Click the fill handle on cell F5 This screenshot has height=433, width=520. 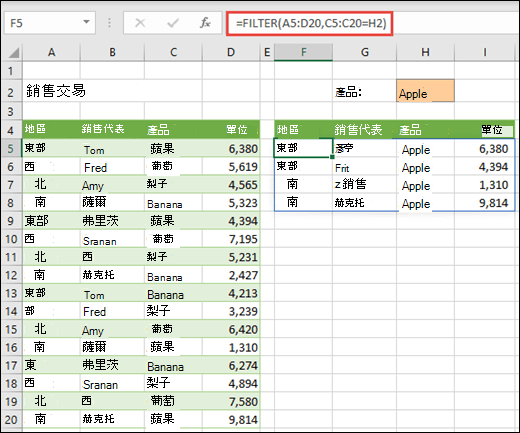tap(332, 157)
